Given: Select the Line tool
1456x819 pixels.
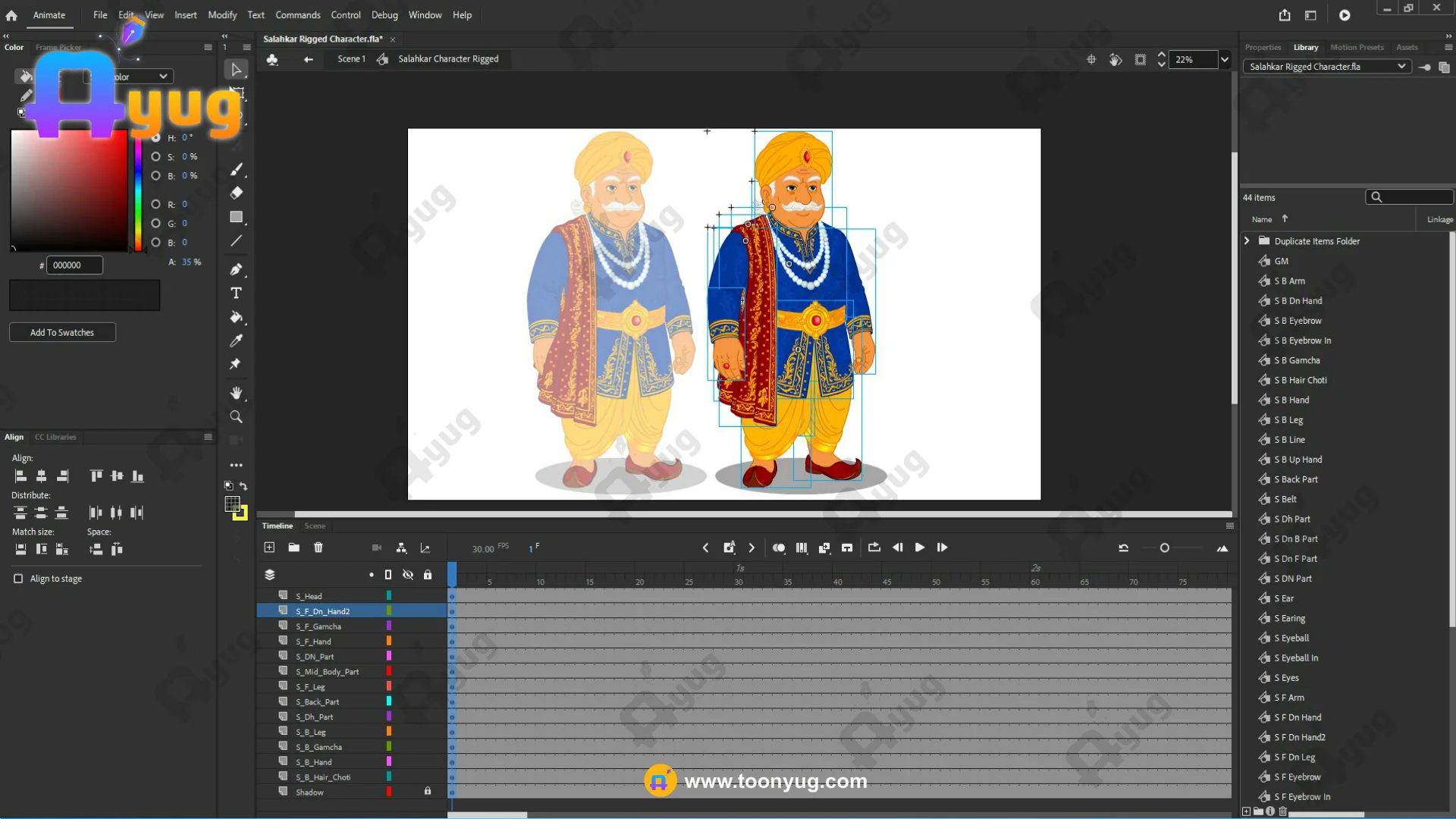Looking at the screenshot, I should coord(236,241).
